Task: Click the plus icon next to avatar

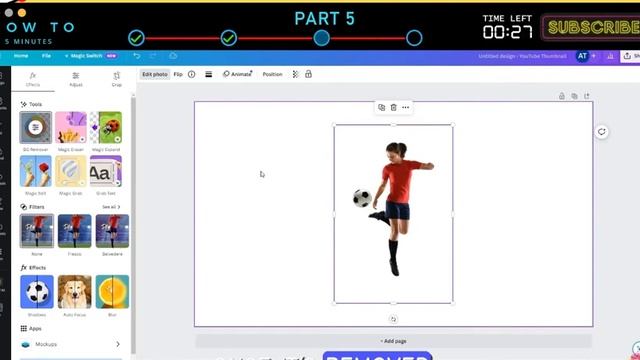Action: click(x=594, y=56)
